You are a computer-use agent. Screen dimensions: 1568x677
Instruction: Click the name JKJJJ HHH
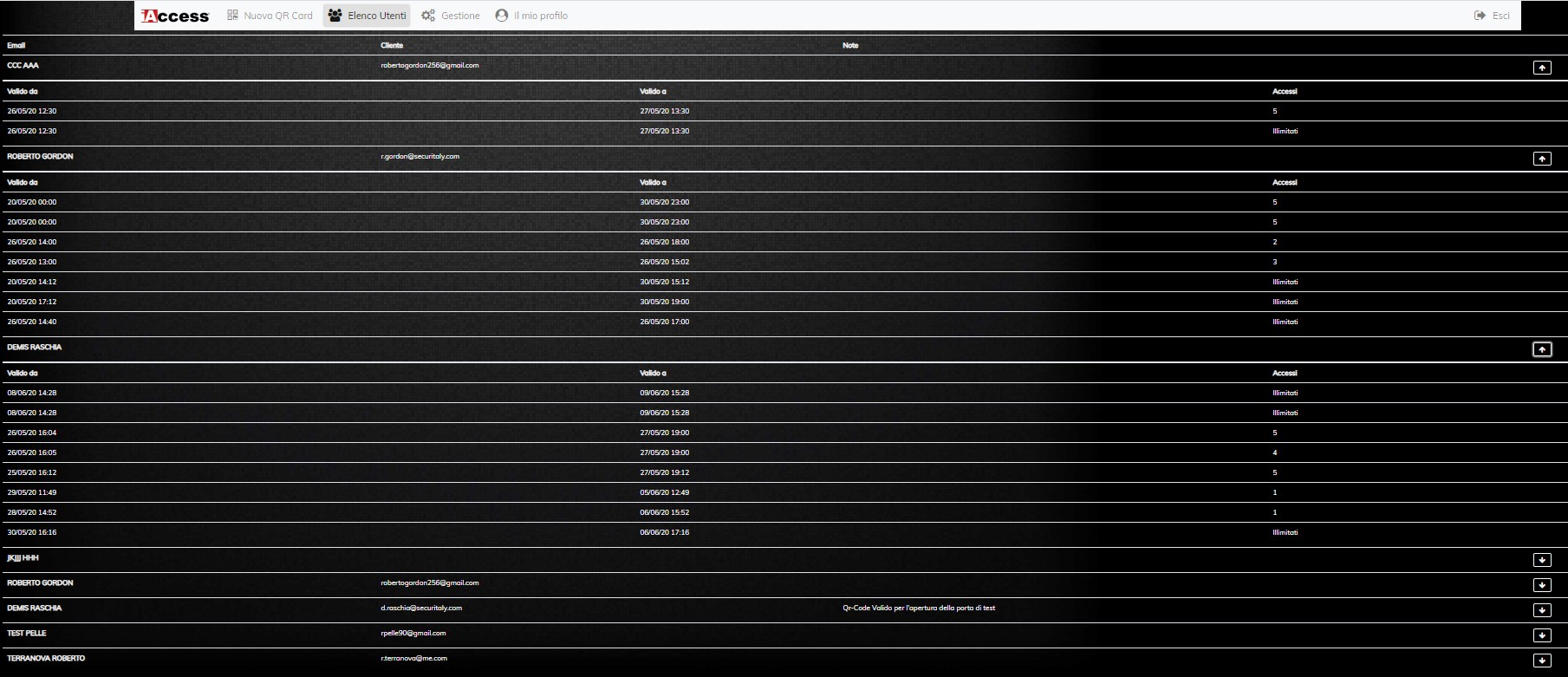pyautogui.click(x=23, y=557)
